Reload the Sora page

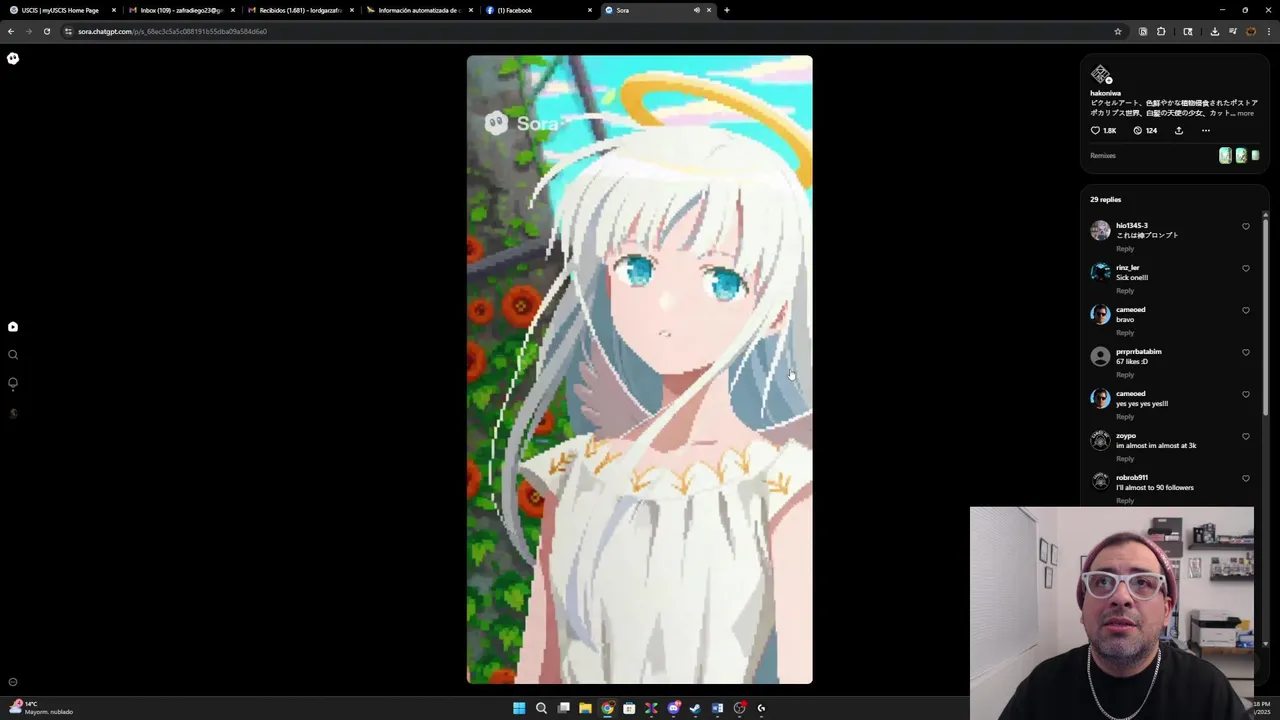click(x=46, y=31)
